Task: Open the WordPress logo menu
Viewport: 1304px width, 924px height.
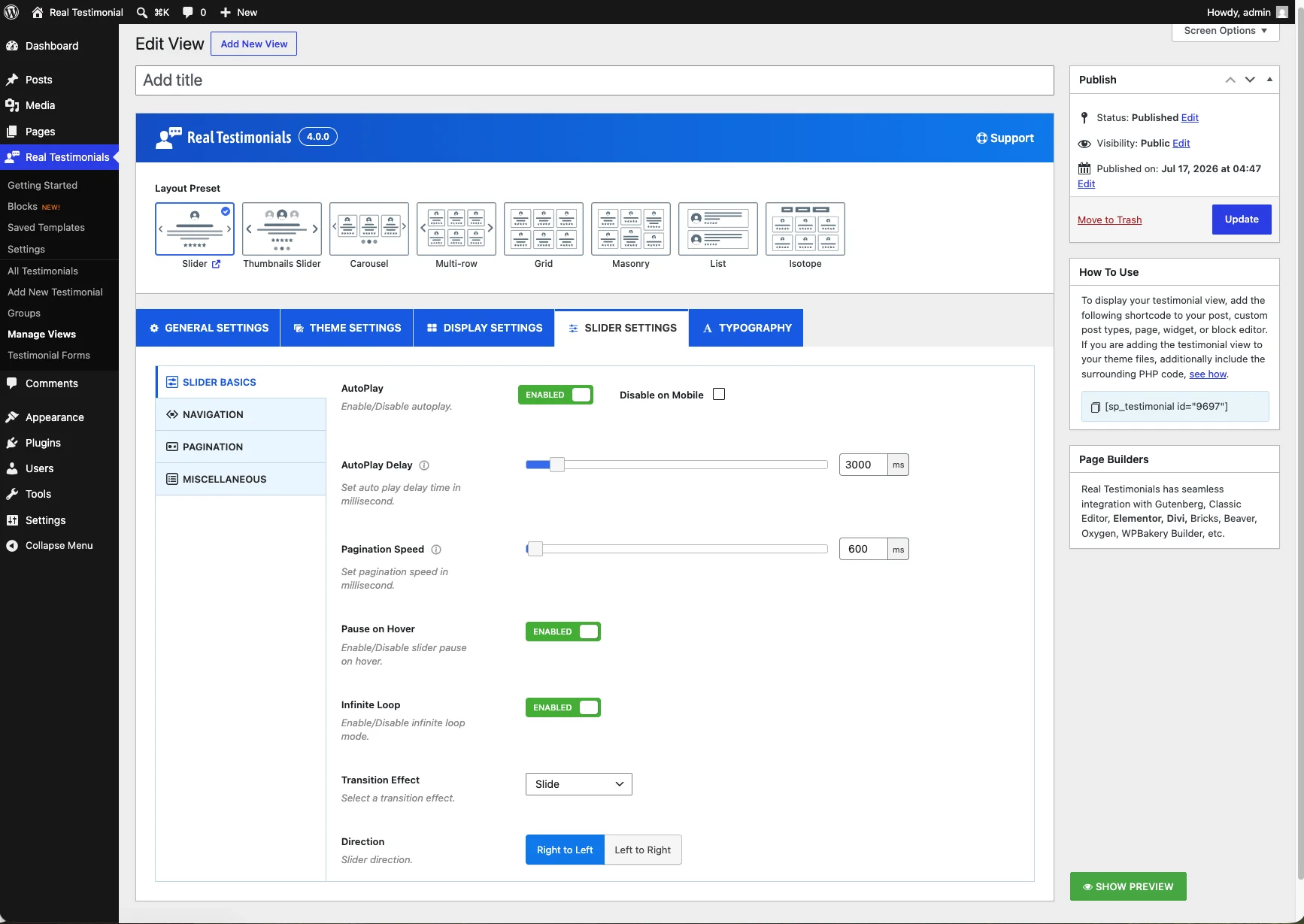Action: (x=12, y=12)
